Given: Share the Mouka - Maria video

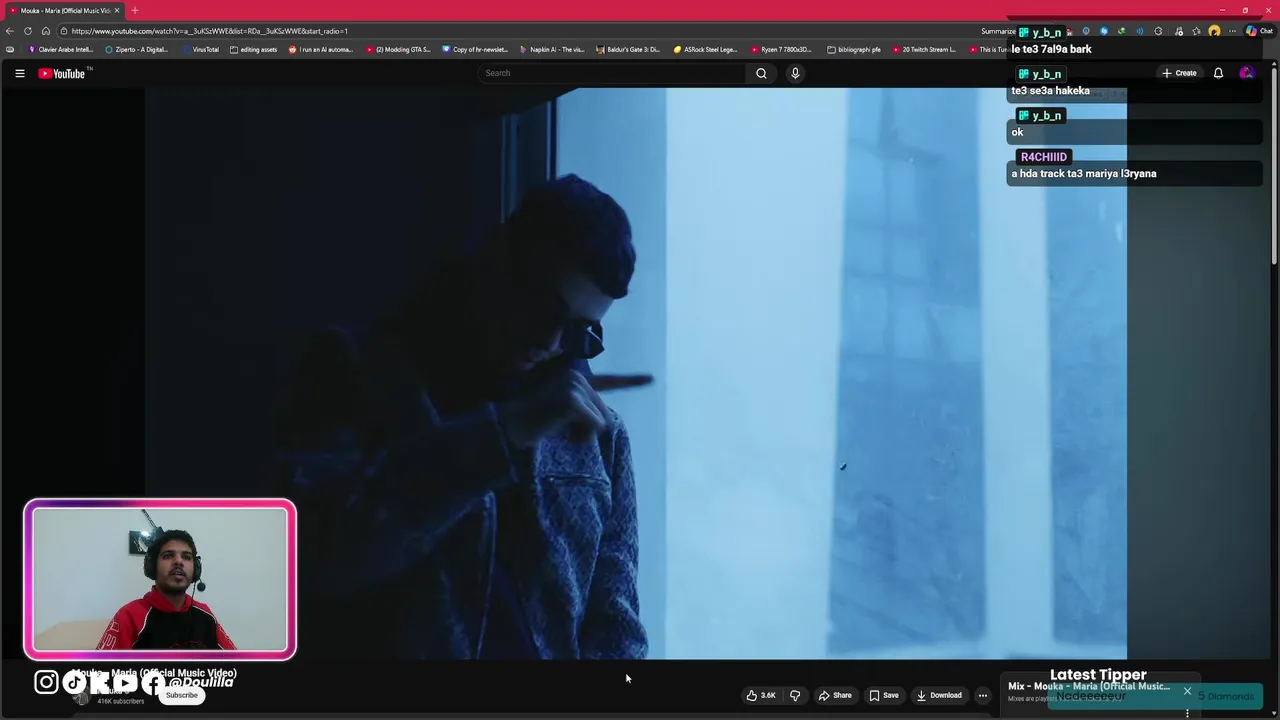Looking at the screenshot, I should pos(835,695).
